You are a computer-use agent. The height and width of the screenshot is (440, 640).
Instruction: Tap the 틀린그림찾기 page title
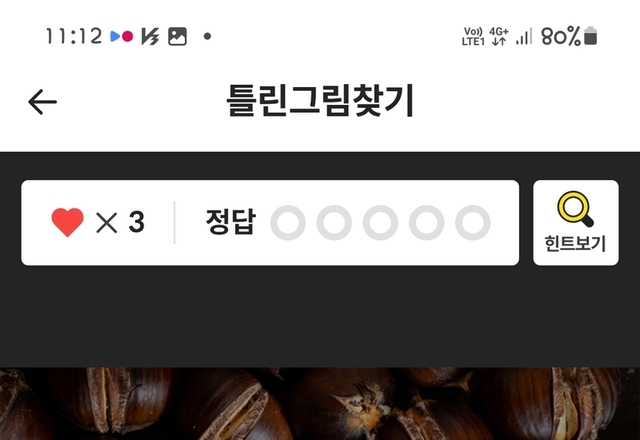[321, 100]
